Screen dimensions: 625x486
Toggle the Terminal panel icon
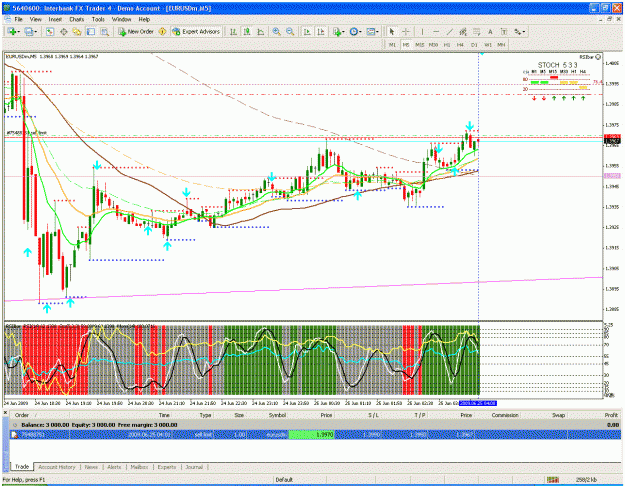pyautogui.click(x=91, y=31)
